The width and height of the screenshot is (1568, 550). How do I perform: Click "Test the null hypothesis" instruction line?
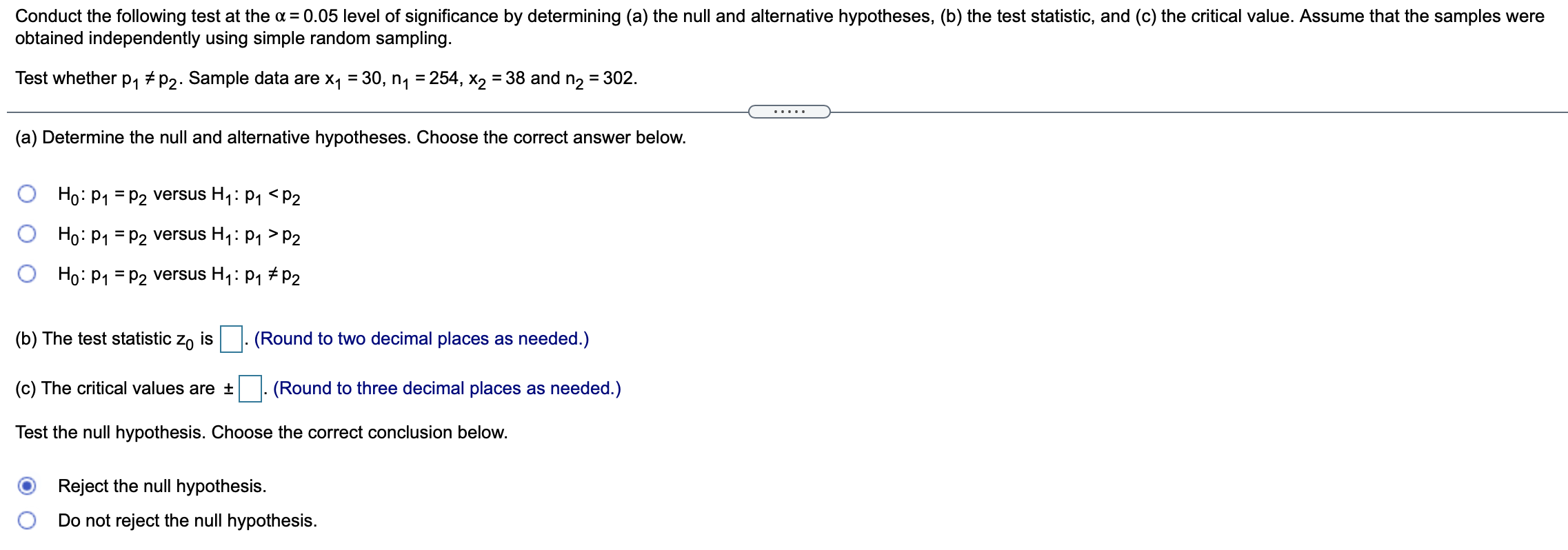(x=261, y=431)
